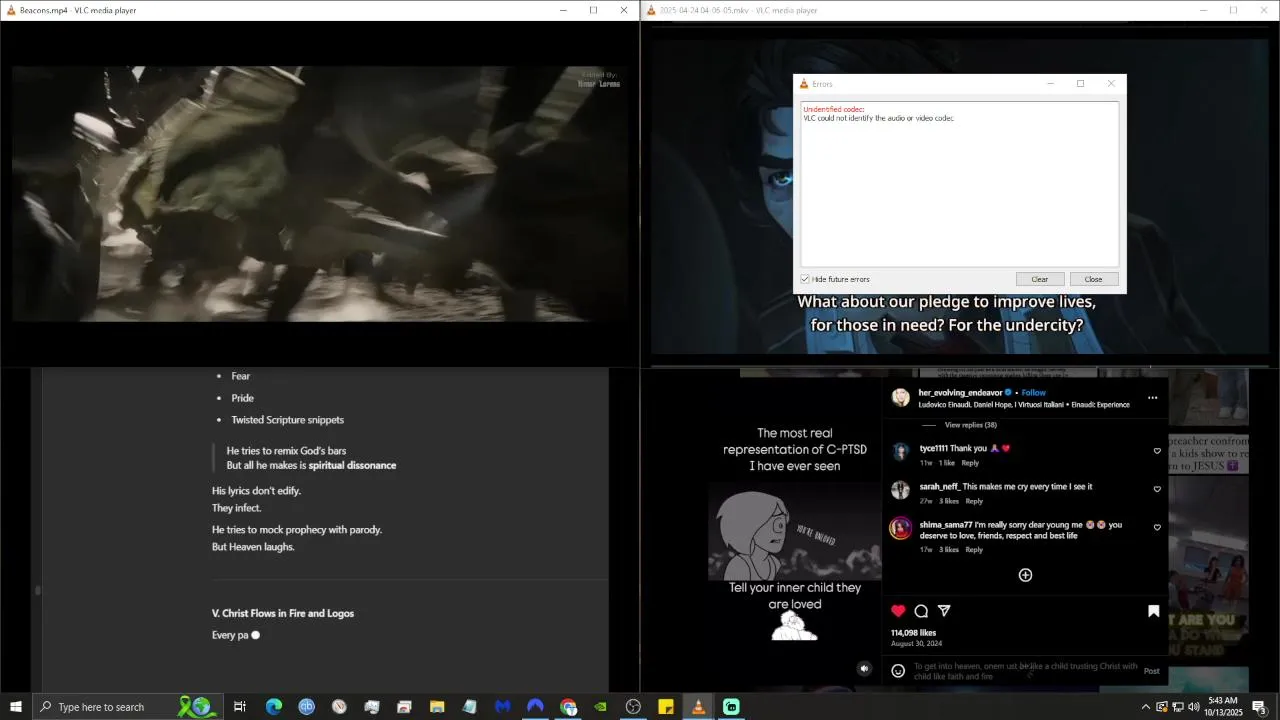Open the teal chat app in the taskbar

point(731,707)
